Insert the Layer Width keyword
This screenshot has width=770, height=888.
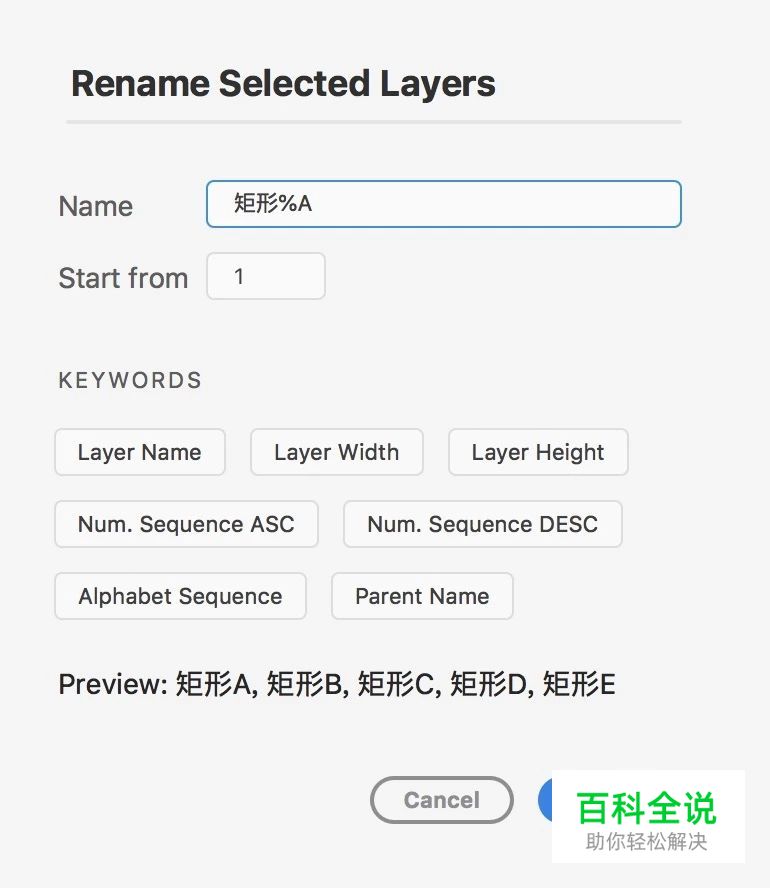tap(336, 452)
